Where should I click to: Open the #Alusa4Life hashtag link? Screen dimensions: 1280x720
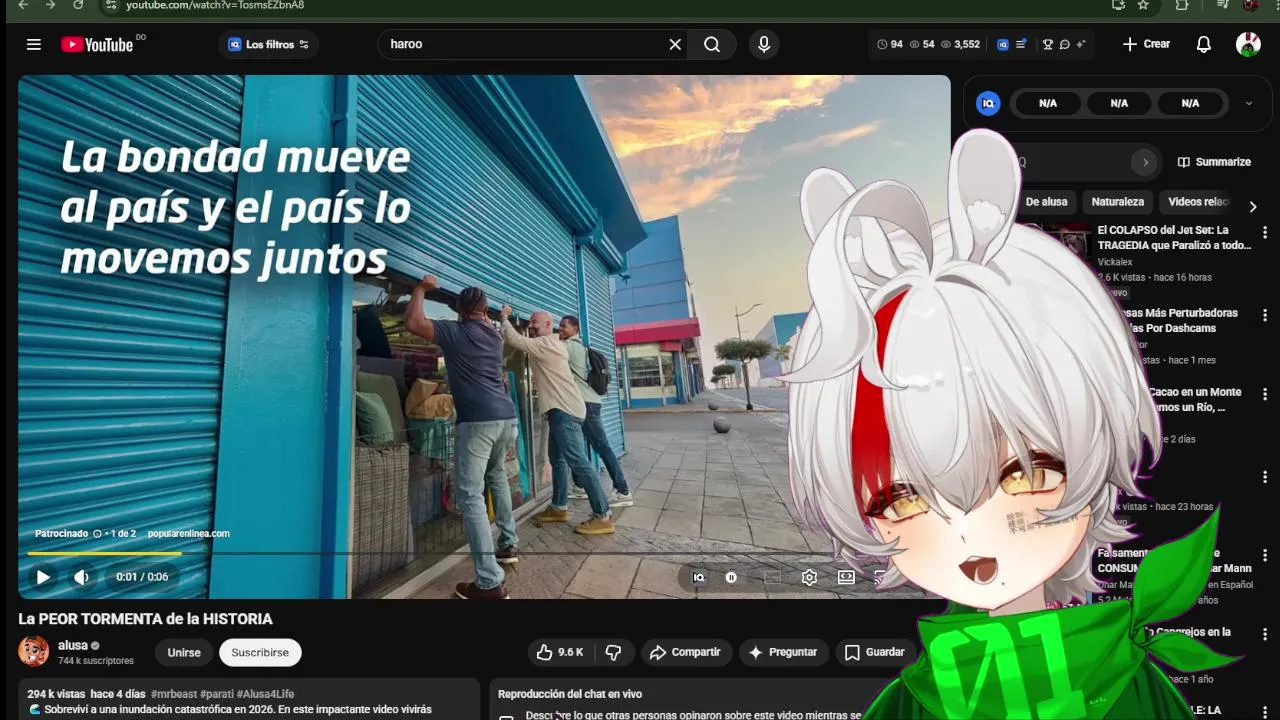[265, 694]
